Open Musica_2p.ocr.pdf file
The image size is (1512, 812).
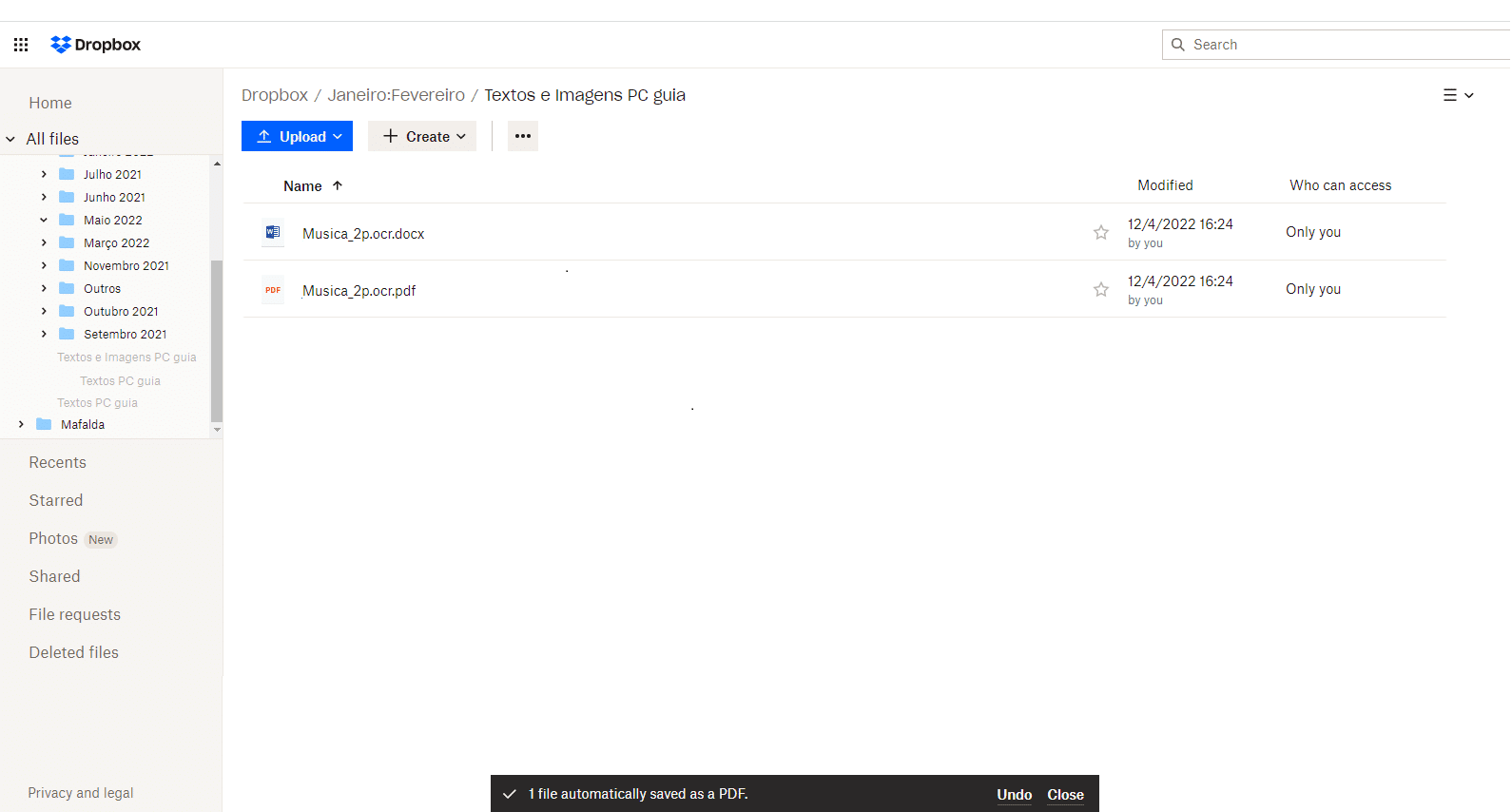(359, 291)
